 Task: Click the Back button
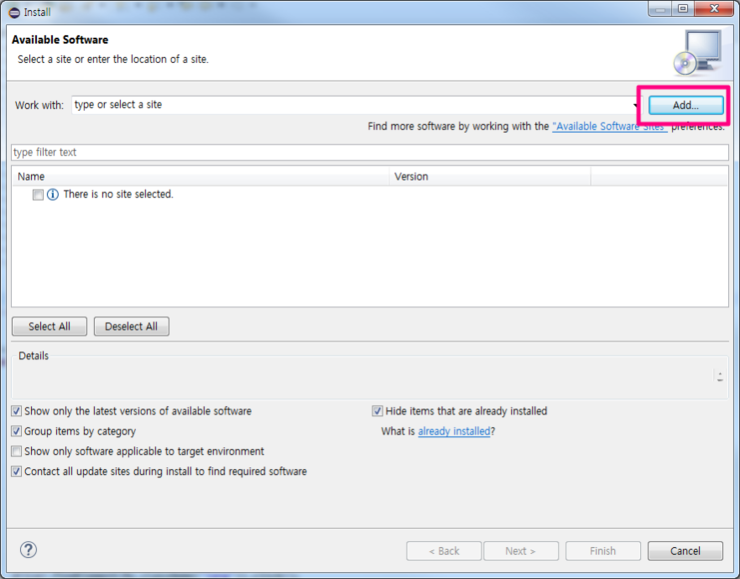point(444,551)
